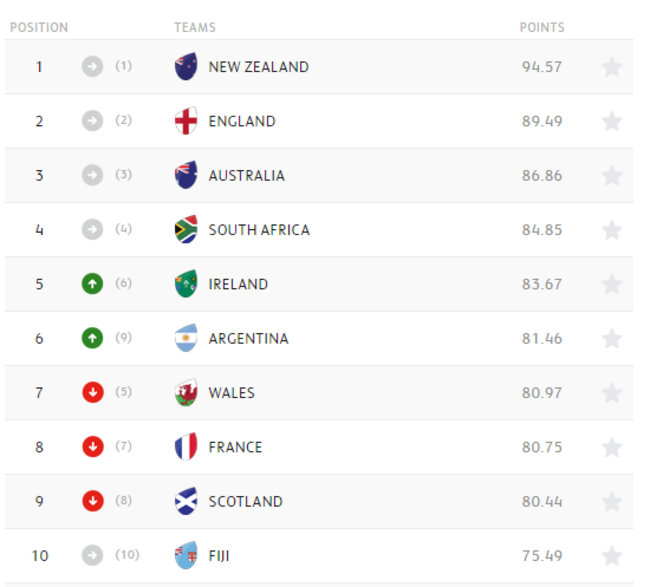The image size is (650, 587).
Task: Toggle the favorite star for Fiji
Action: click(612, 556)
